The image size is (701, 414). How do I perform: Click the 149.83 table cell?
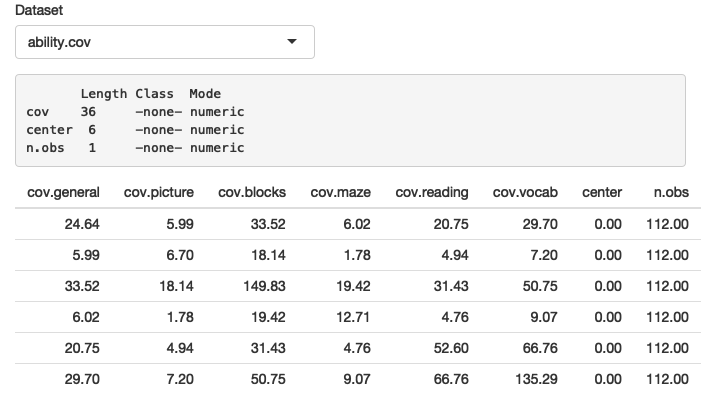[x=264, y=285]
